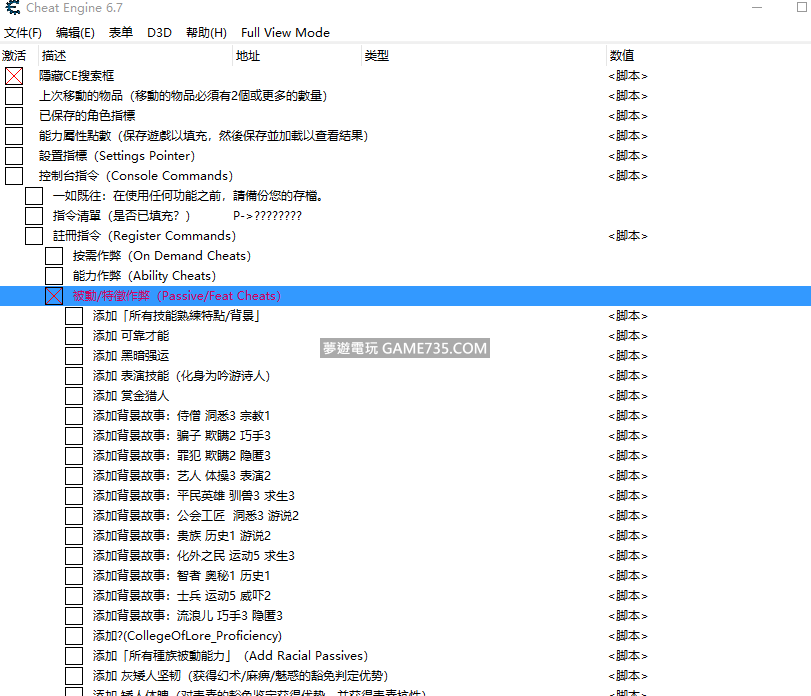Tick the Add Racial Passives checkbox

click(74, 656)
